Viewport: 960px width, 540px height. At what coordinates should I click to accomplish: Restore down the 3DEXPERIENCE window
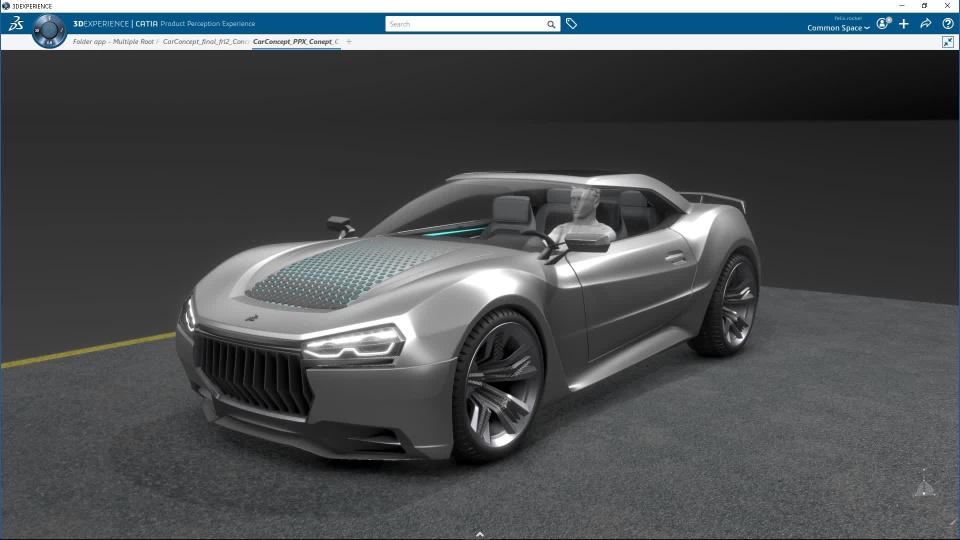(x=924, y=6)
